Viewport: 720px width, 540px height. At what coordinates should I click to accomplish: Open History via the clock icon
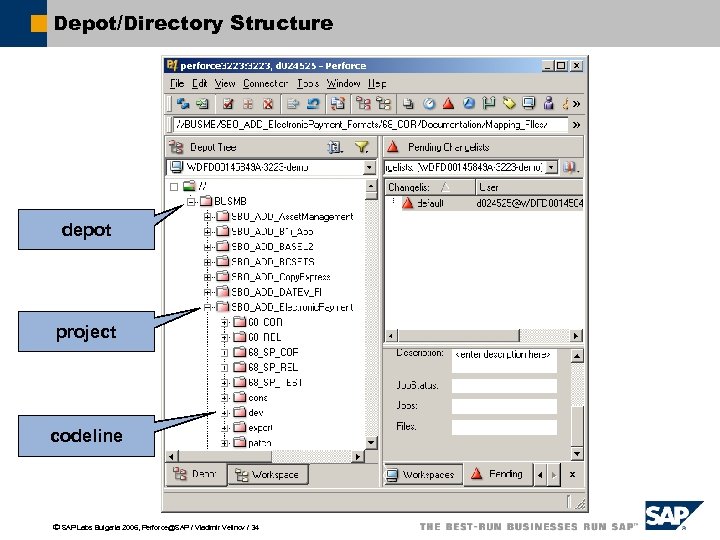[429, 104]
